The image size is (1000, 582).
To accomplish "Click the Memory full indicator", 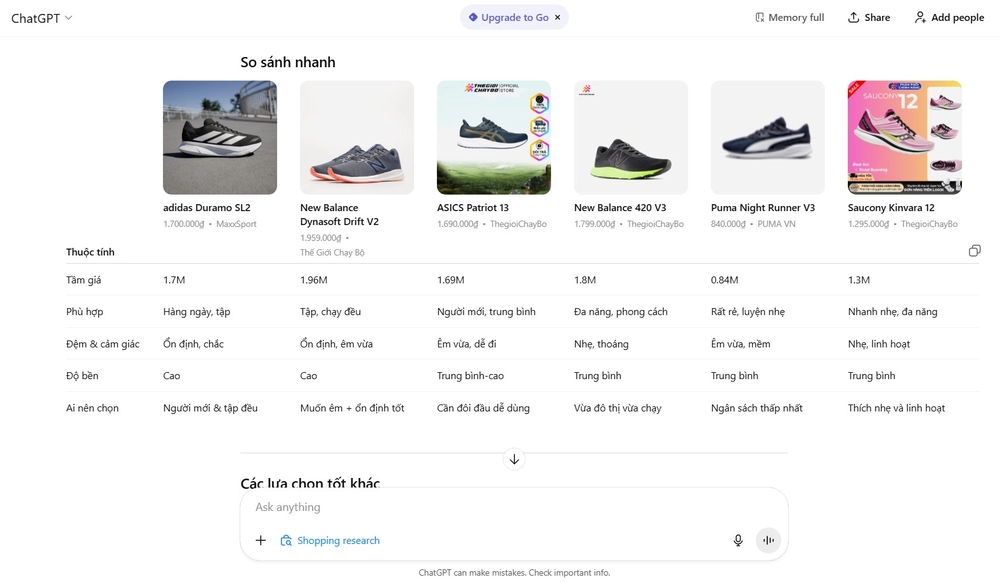I will [x=788, y=18].
